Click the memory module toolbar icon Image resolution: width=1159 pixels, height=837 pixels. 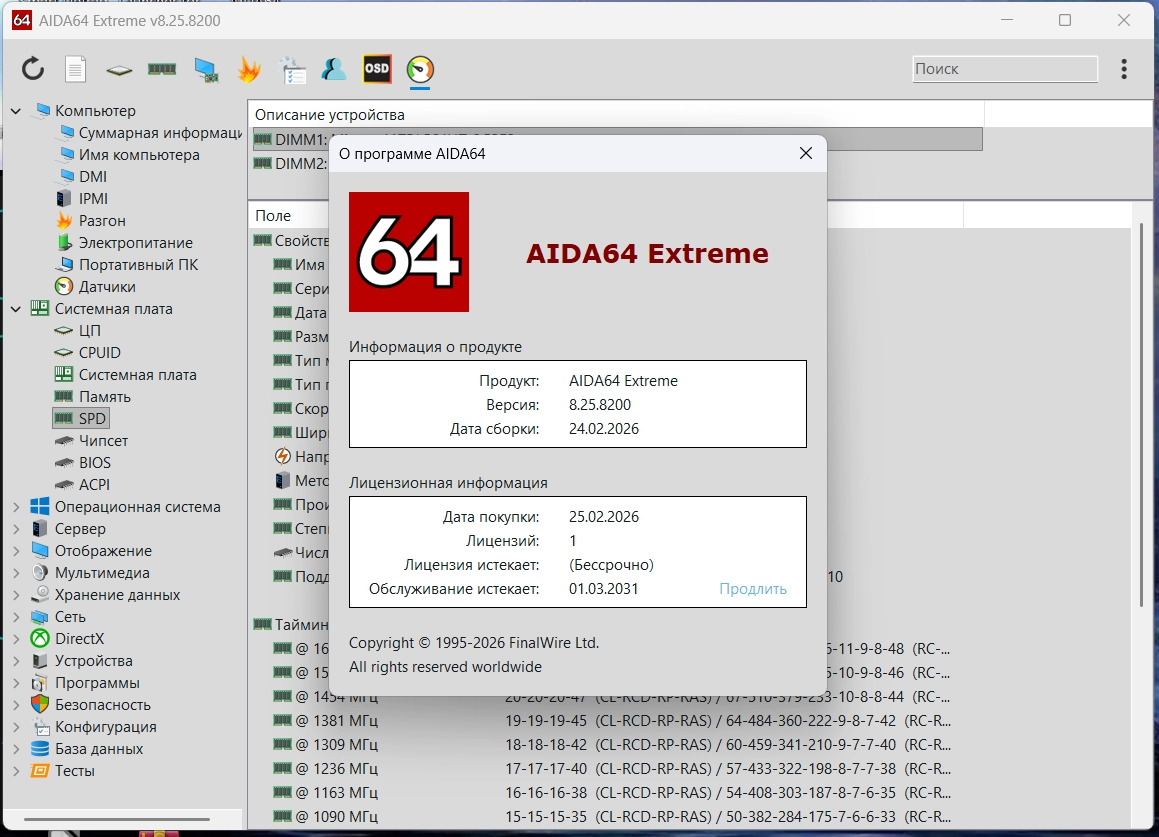pos(162,69)
